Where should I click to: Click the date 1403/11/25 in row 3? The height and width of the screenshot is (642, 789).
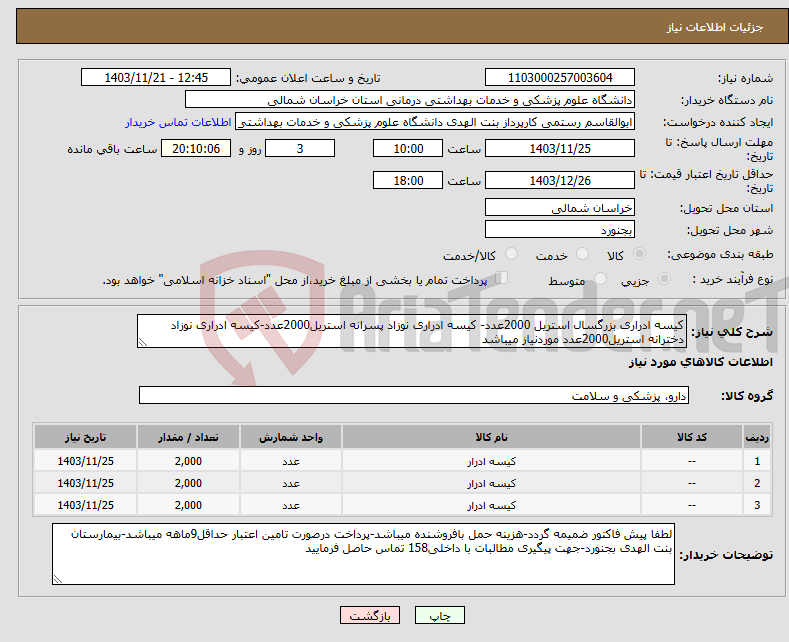point(86,505)
